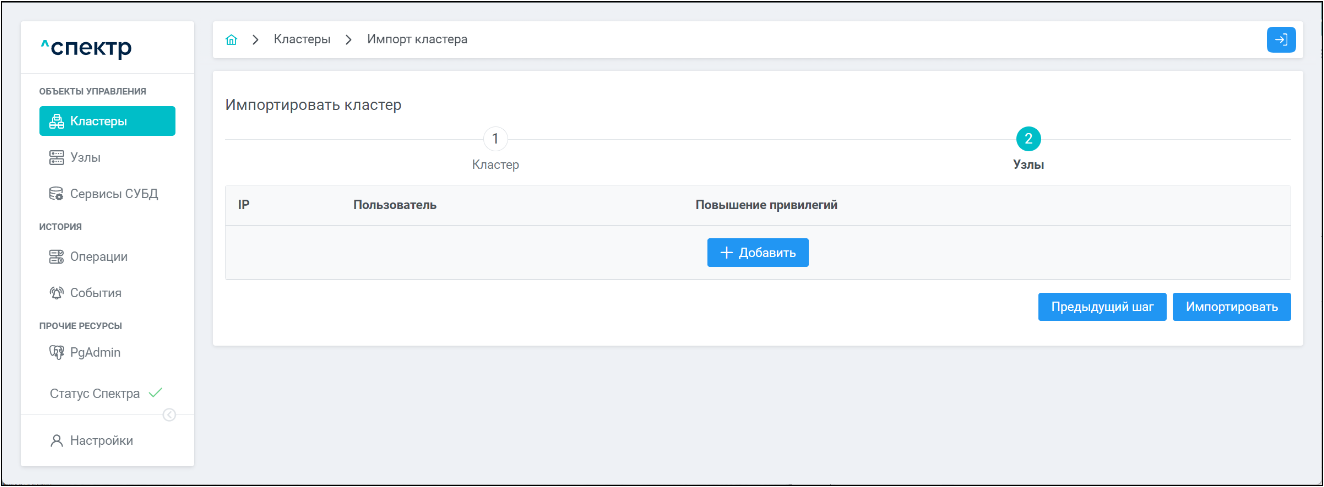Select step 2 Узлы circle
Image resolution: width=1324 pixels, height=487 pixels.
pos(1028,139)
